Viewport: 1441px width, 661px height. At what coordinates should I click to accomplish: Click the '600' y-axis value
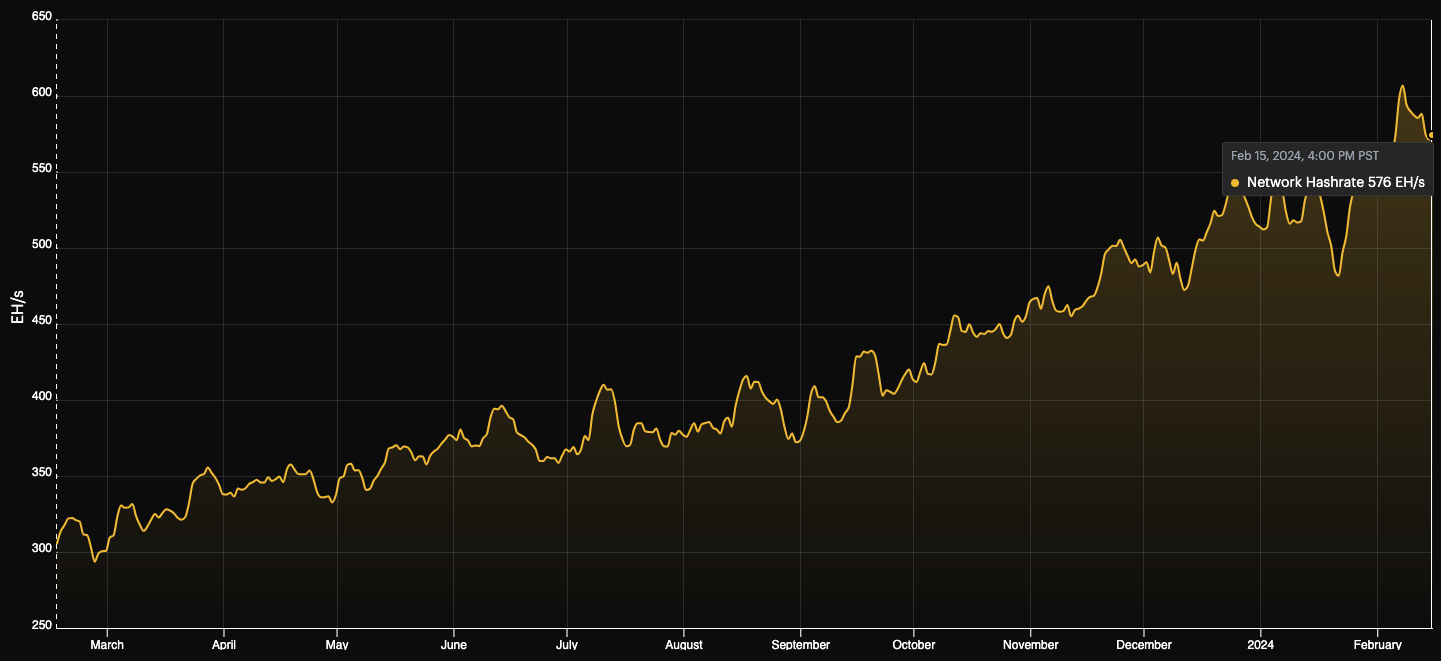42,95
